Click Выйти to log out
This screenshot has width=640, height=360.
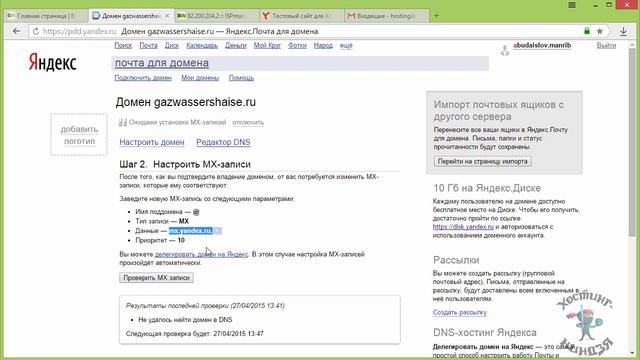pos(606,45)
